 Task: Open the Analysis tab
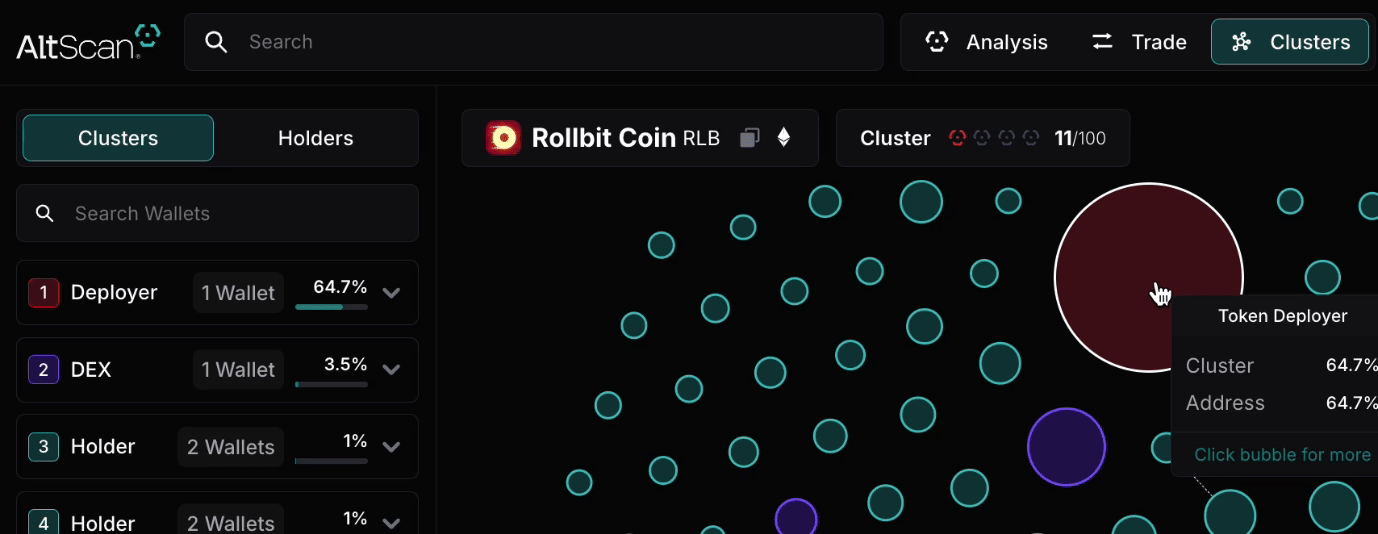(987, 42)
